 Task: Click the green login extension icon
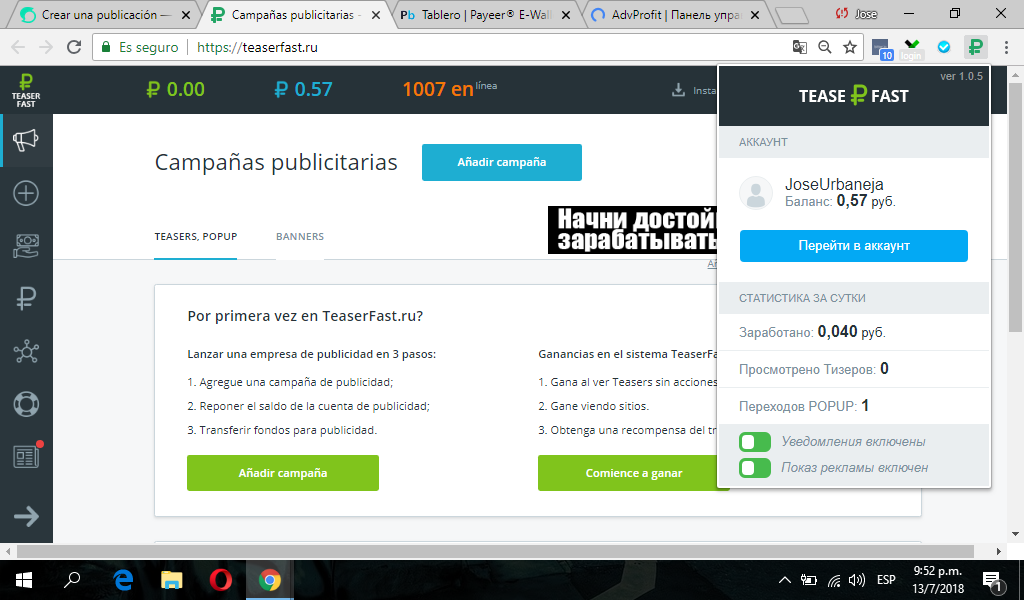(x=912, y=48)
